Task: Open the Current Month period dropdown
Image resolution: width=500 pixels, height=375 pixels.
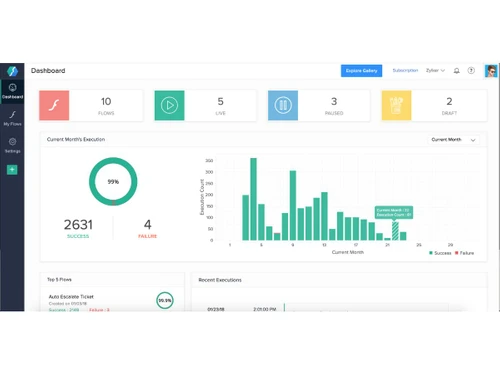Action: click(x=454, y=140)
